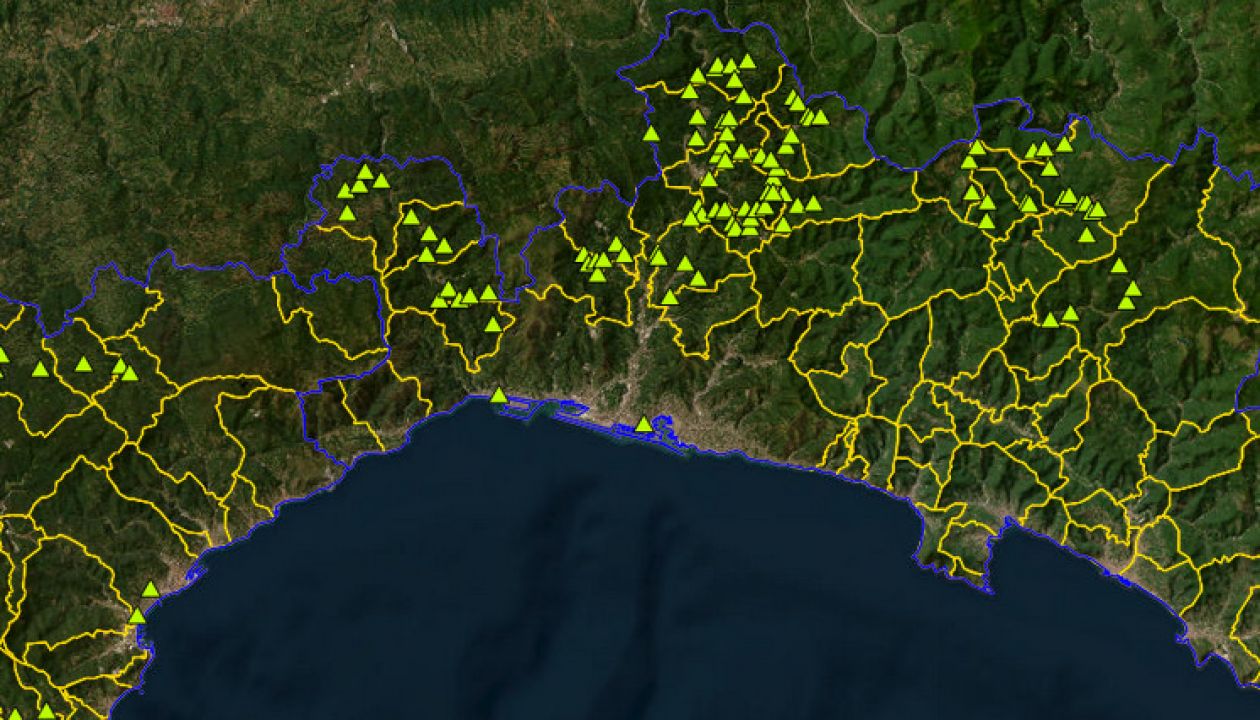Select the triangle marker at the eastern port breakwater
This screenshot has width=1260, height=720.
tap(644, 425)
